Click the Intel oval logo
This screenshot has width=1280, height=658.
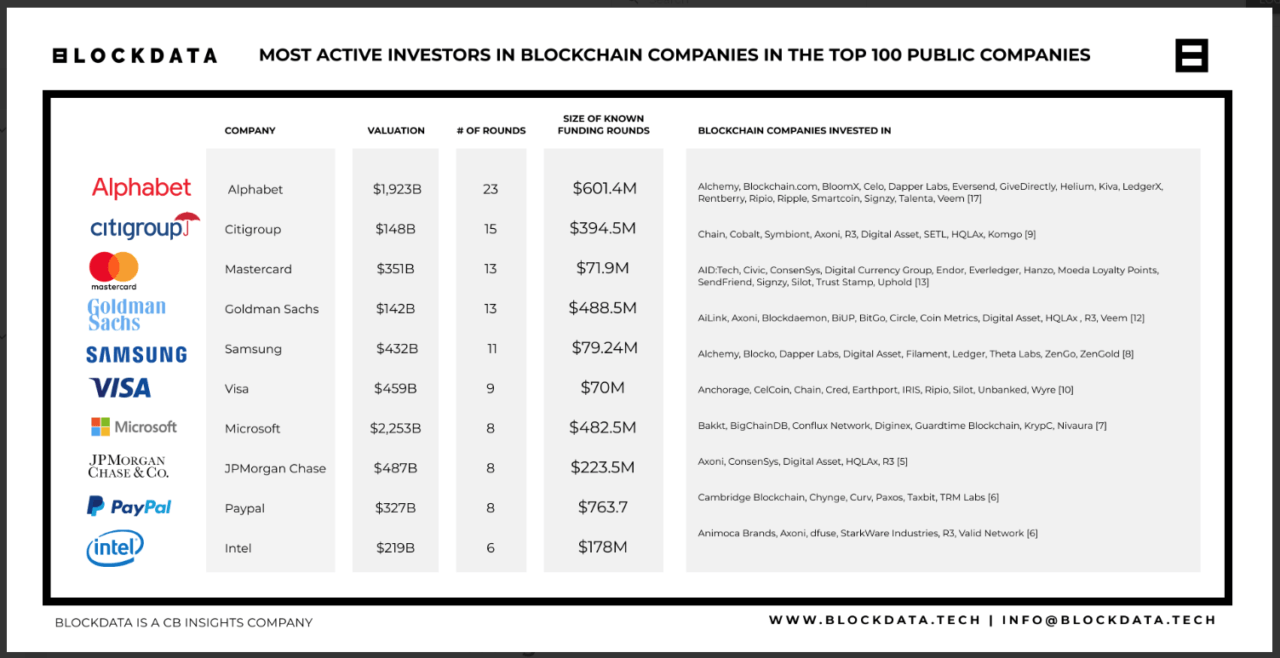click(x=115, y=548)
